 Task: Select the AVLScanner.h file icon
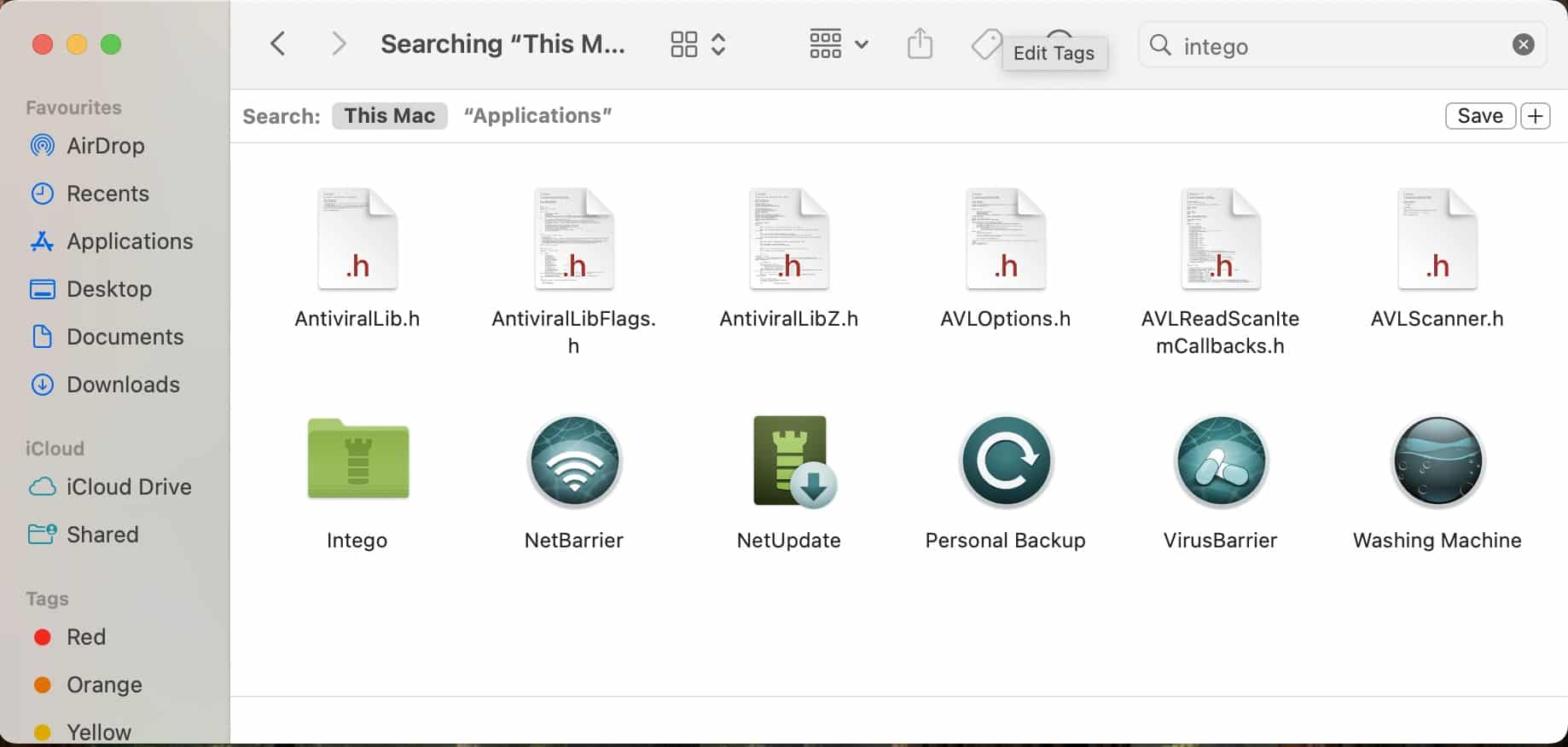(x=1437, y=239)
